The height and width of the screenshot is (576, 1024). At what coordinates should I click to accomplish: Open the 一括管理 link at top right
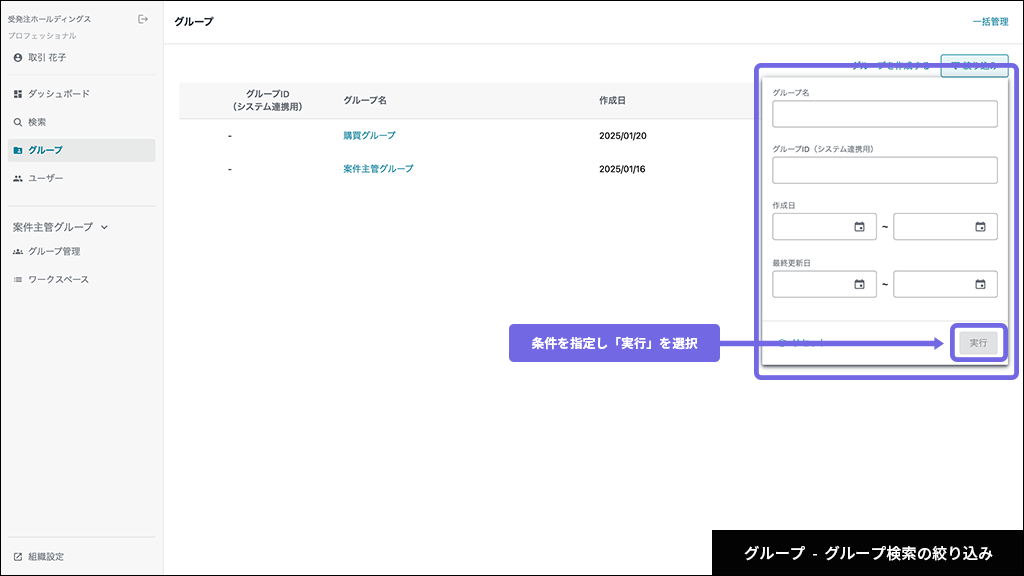pyautogui.click(x=990, y=22)
